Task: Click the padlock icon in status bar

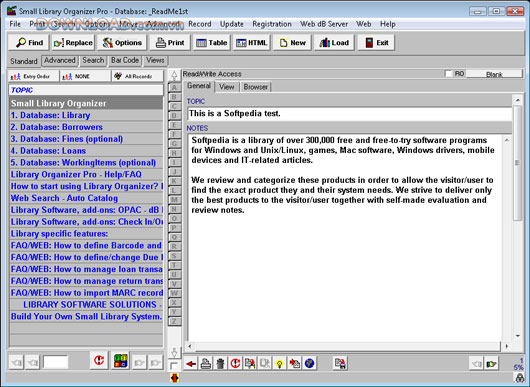Action: 520,378
